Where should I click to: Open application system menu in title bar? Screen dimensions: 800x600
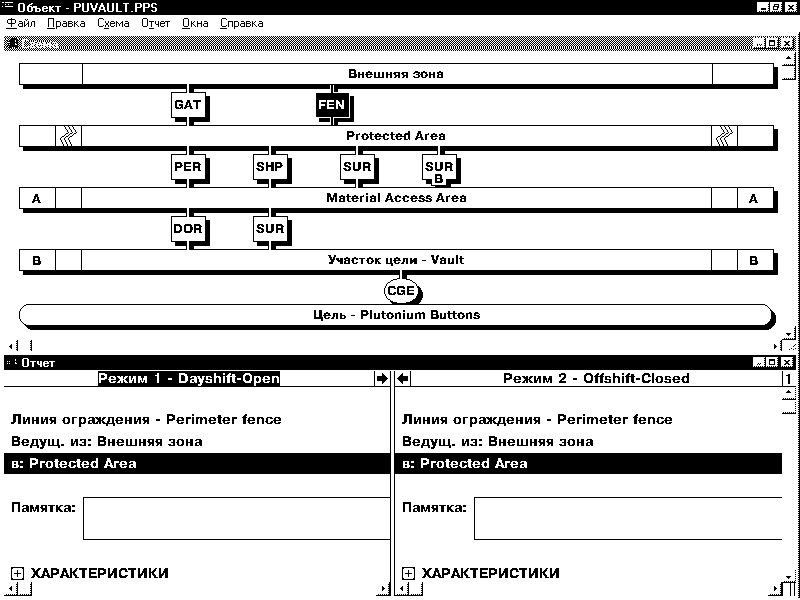pyautogui.click(x=7, y=7)
